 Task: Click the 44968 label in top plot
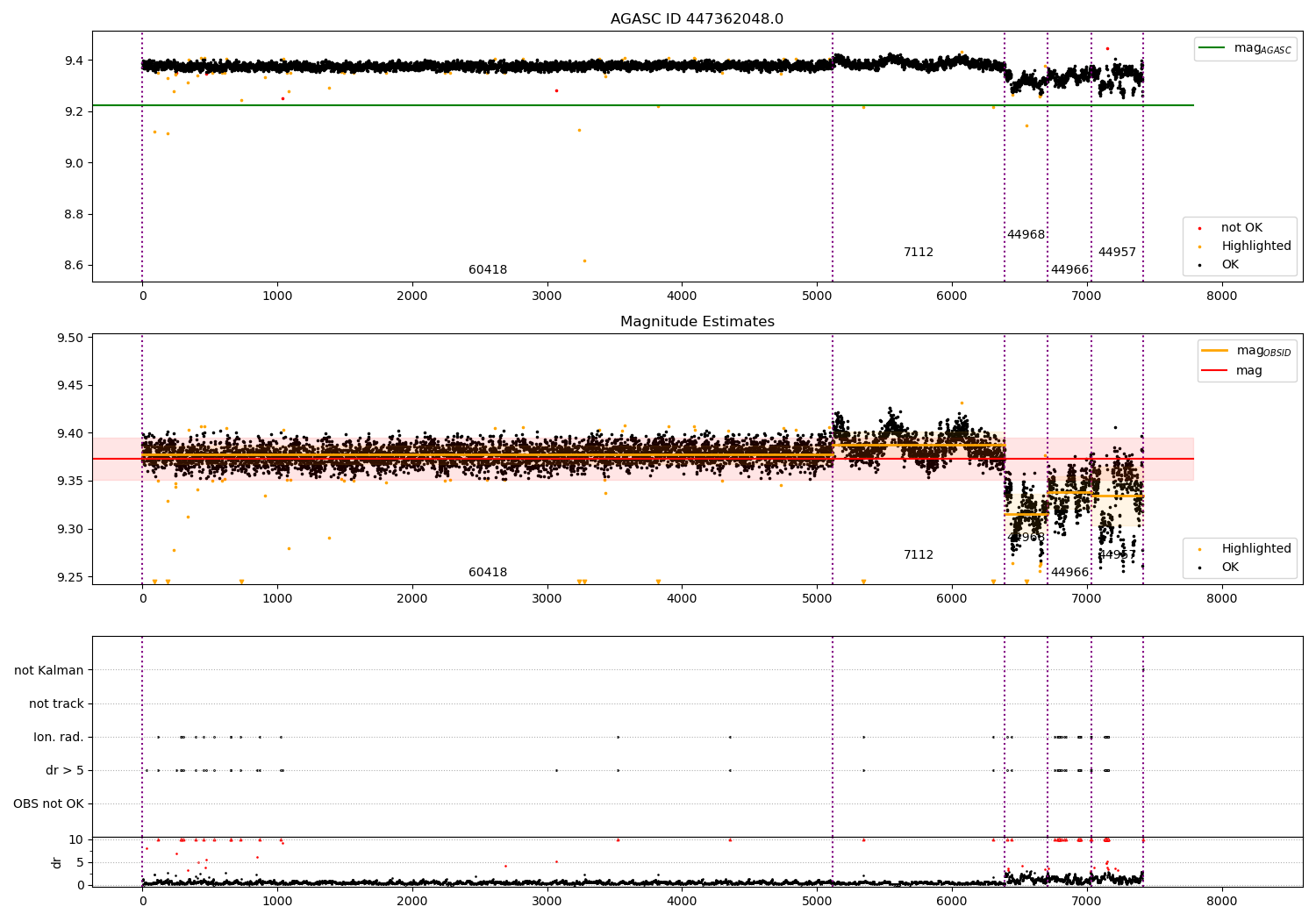1026,235
